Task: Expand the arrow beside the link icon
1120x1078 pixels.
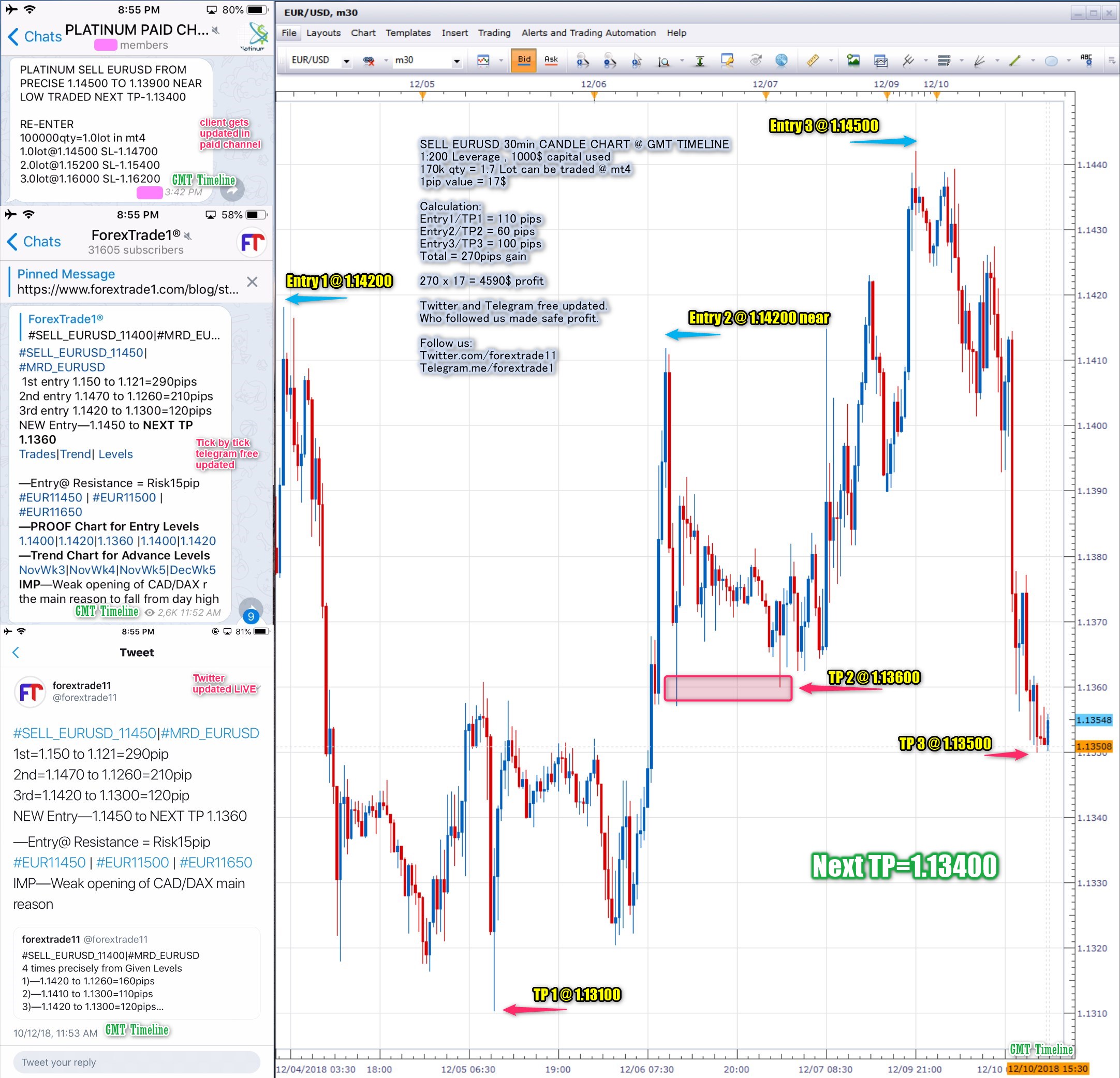Action: (386, 61)
